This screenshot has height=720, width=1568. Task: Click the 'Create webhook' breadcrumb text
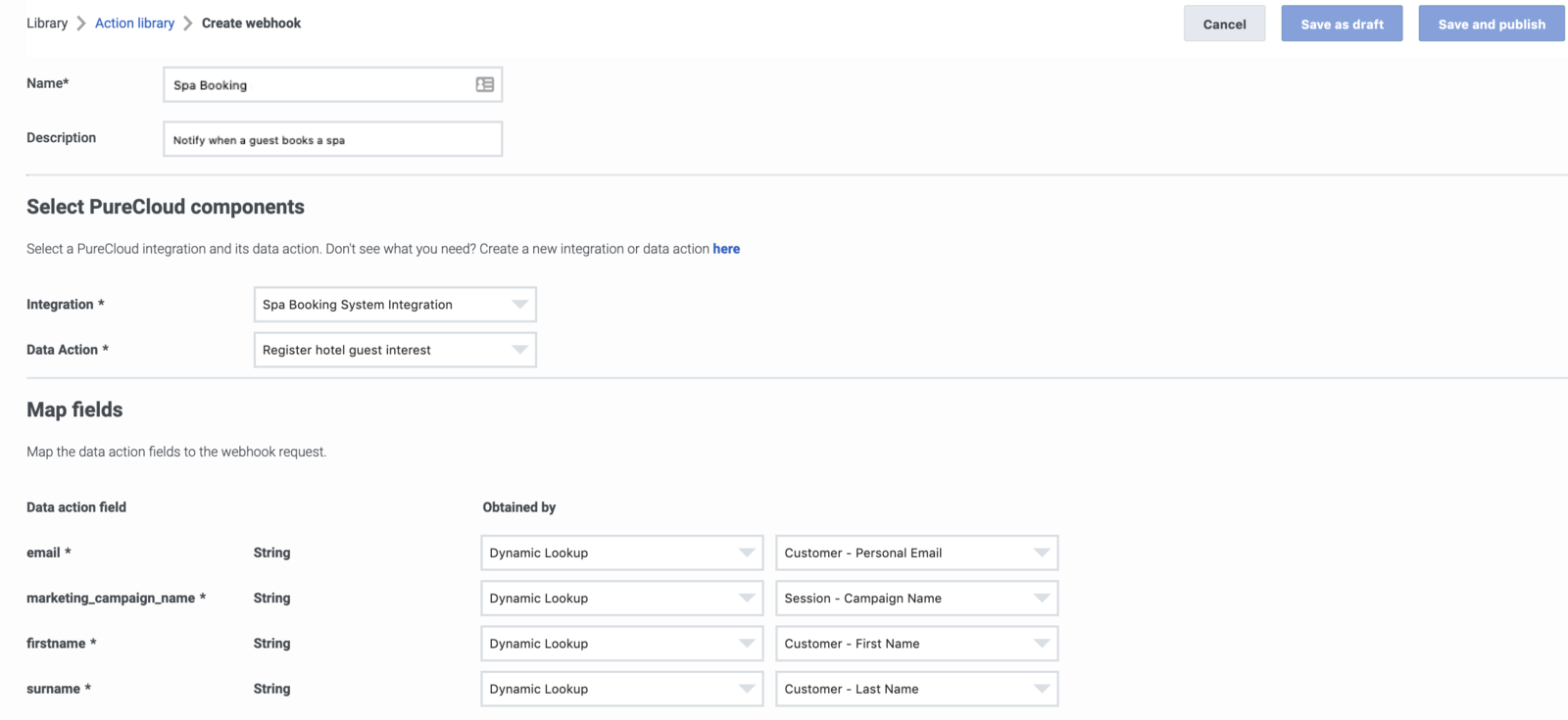click(251, 23)
